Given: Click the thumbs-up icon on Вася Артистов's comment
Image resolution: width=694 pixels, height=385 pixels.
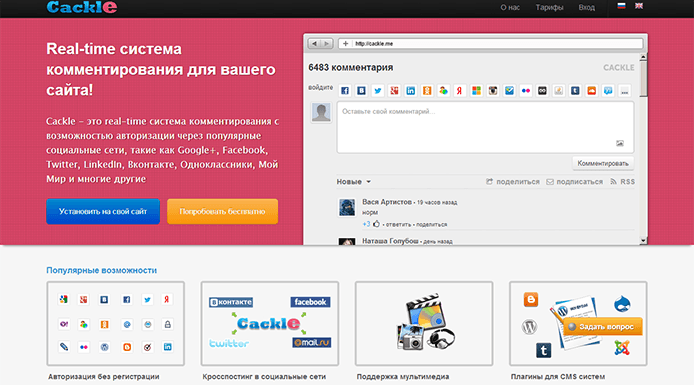Looking at the screenshot, I should (x=376, y=224).
